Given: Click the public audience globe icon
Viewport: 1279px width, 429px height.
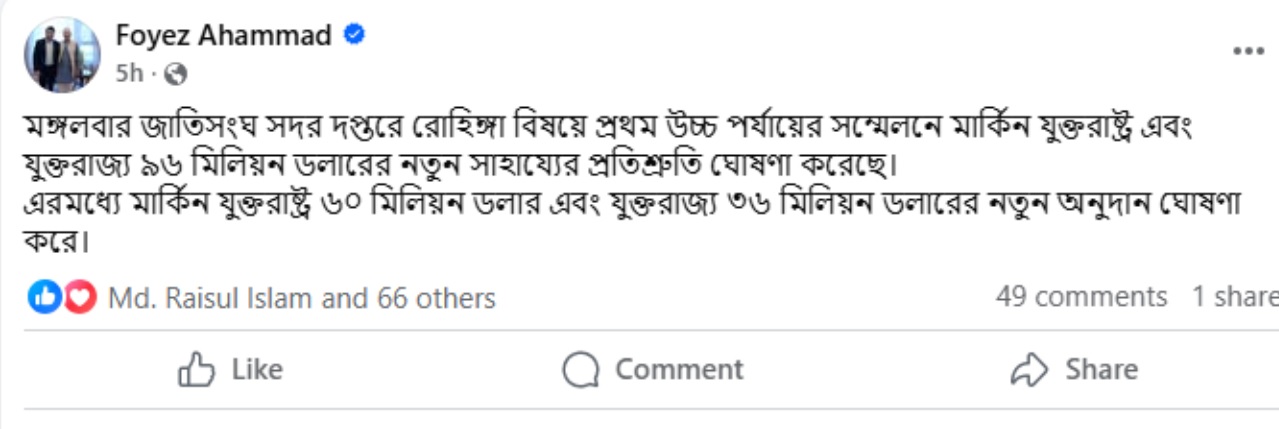Looking at the screenshot, I should pyautogui.click(x=175, y=73).
